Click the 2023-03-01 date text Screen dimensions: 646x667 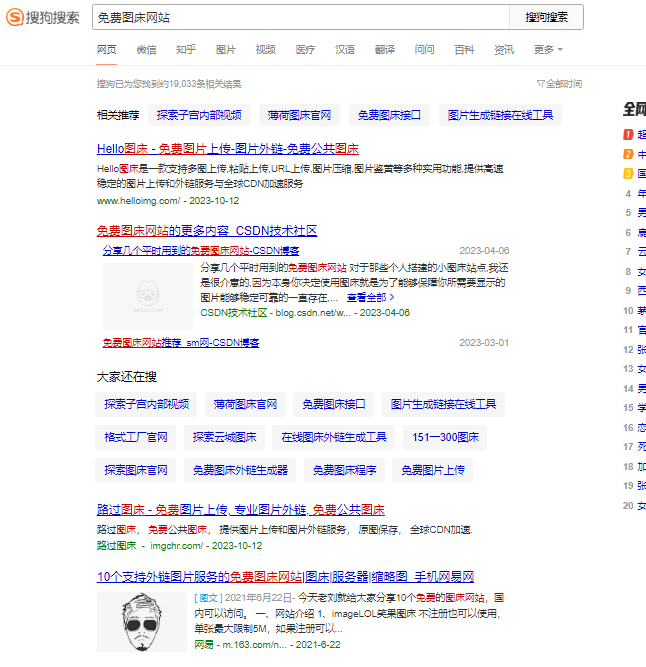pyautogui.click(x=484, y=343)
